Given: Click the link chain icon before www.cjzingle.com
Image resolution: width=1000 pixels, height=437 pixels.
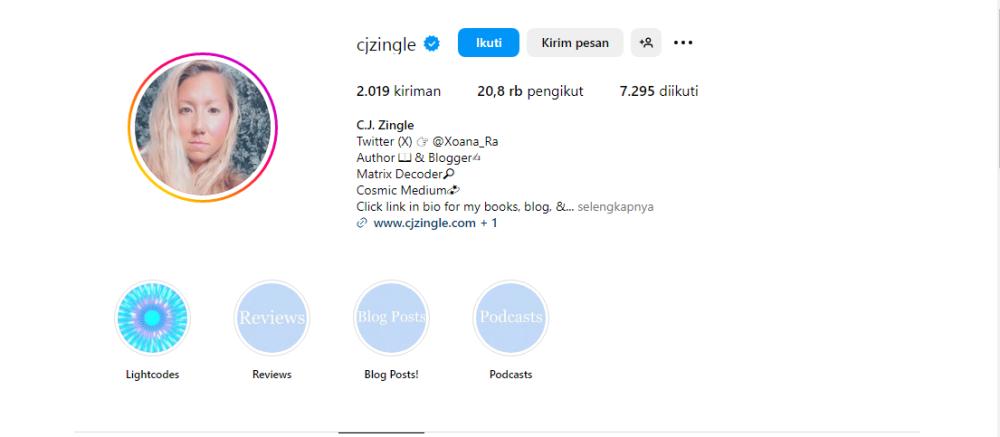Looking at the screenshot, I should coord(362,223).
